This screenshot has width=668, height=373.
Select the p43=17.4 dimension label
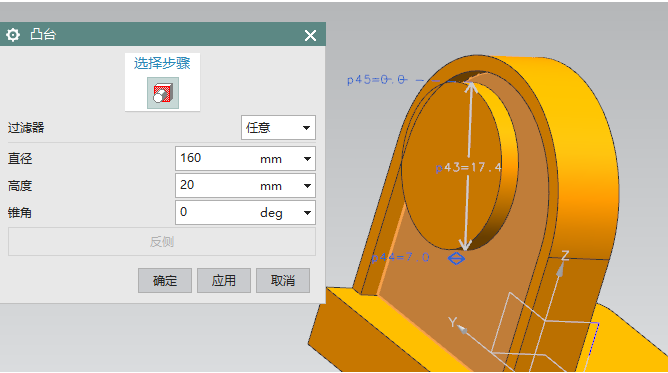[x=469, y=167]
